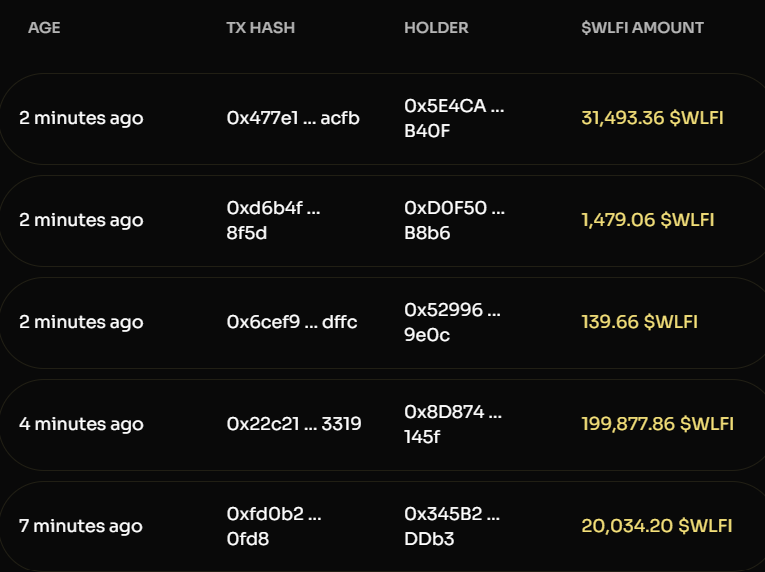Select the 20,034.20 $WLFI amount
Viewport: 765px width, 572px height.
(656, 526)
